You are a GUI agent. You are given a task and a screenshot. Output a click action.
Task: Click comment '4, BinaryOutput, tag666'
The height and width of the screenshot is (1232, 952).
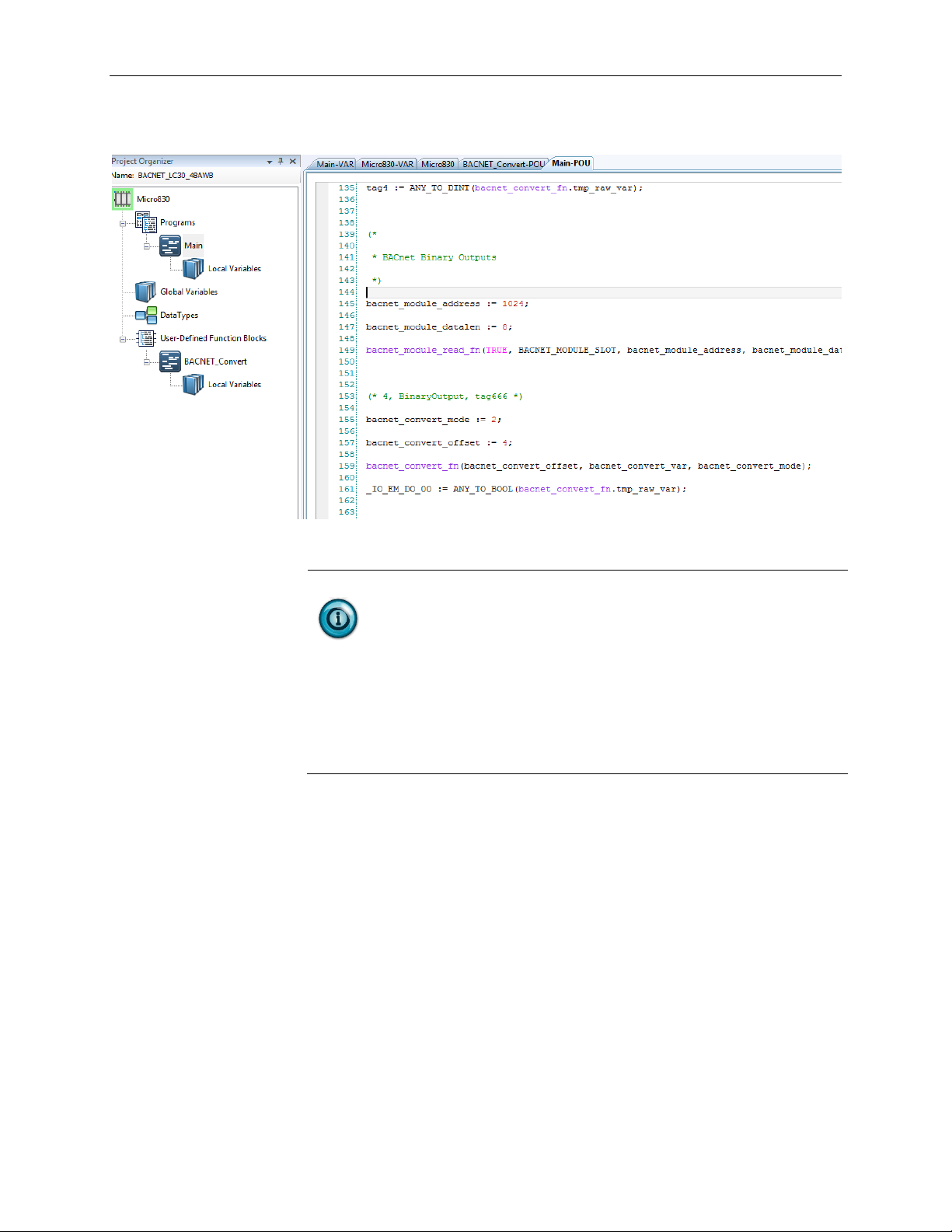click(445, 396)
